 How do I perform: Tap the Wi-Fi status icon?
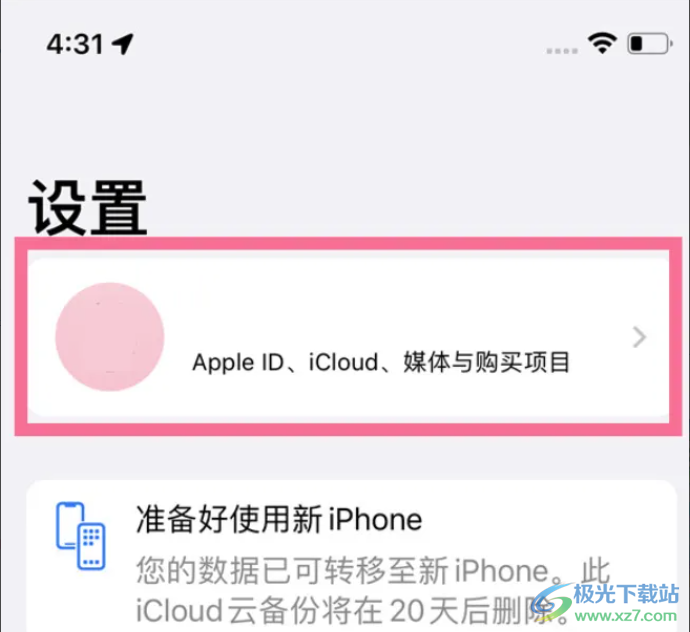[x=602, y=43]
